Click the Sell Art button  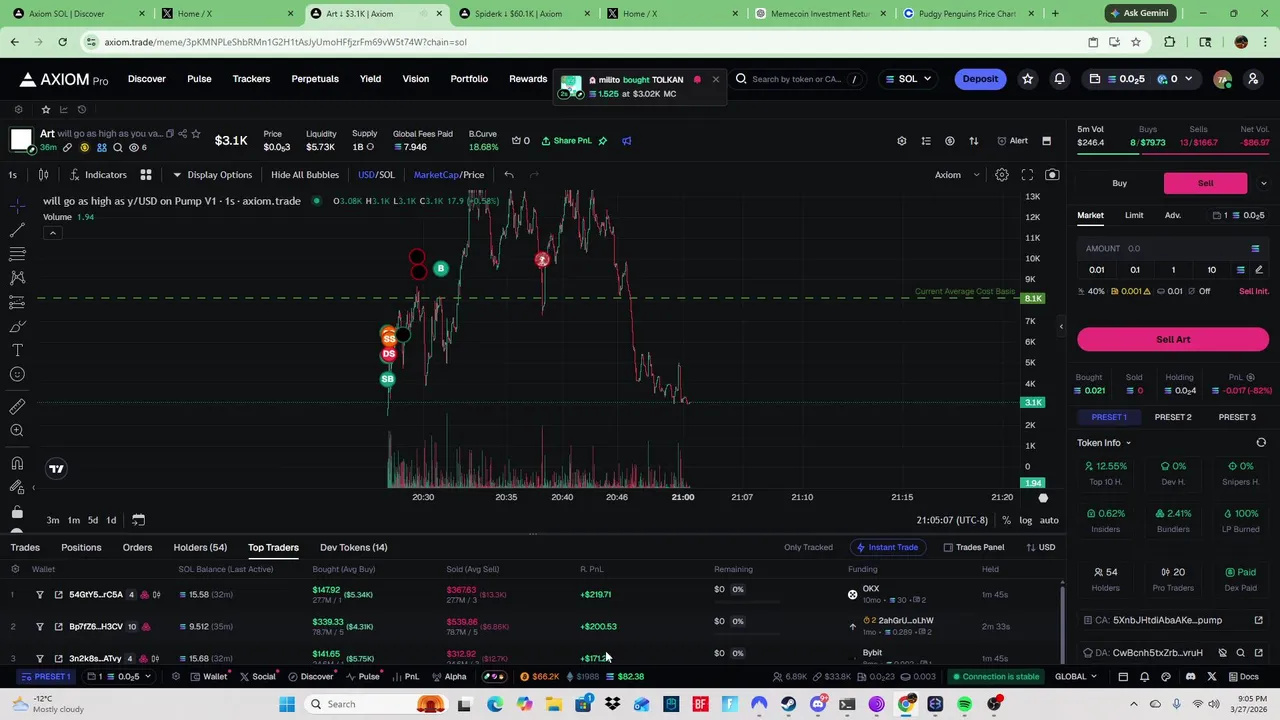(x=1173, y=339)
